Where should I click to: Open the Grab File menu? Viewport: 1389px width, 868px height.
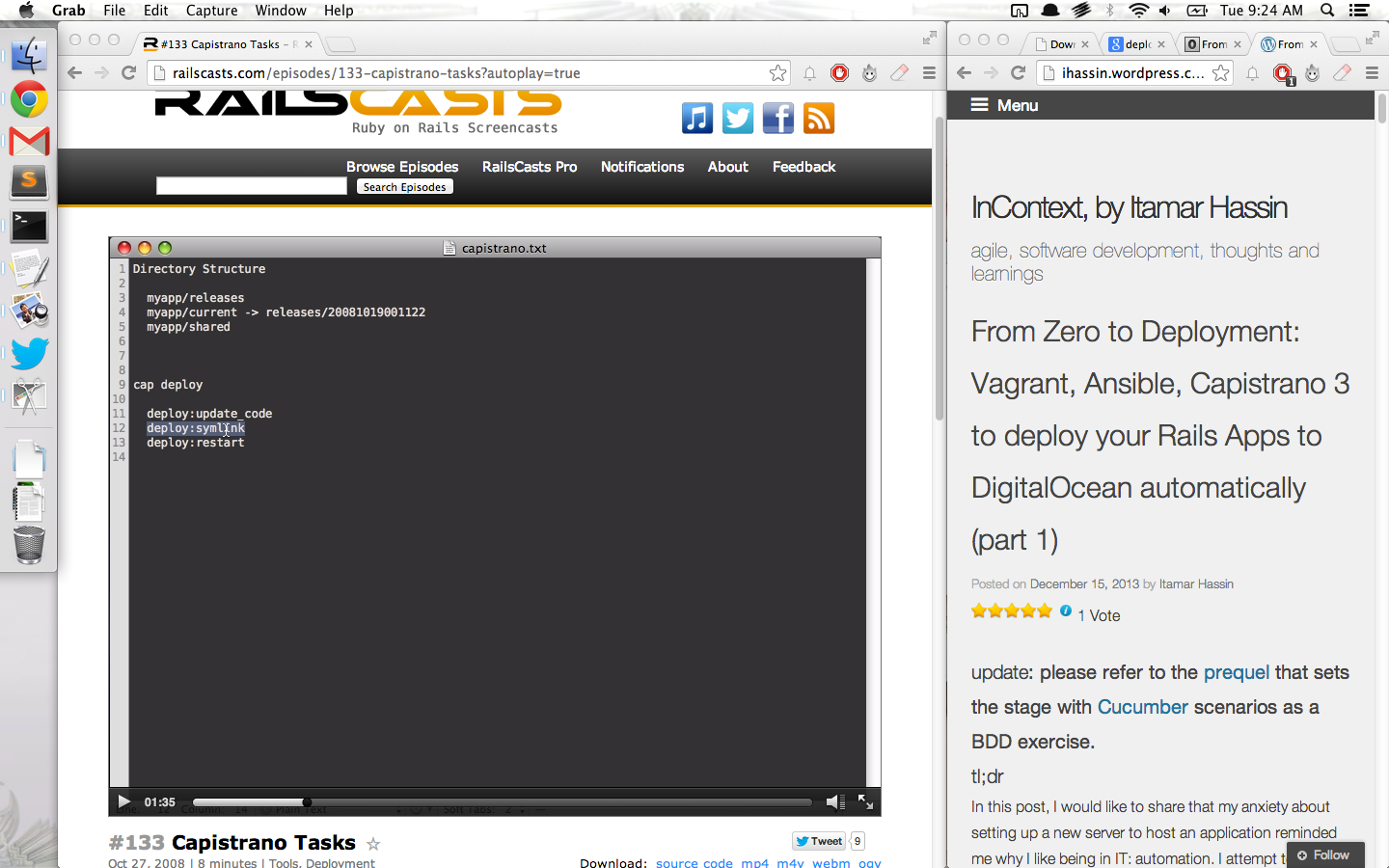[x=114, y=11]
